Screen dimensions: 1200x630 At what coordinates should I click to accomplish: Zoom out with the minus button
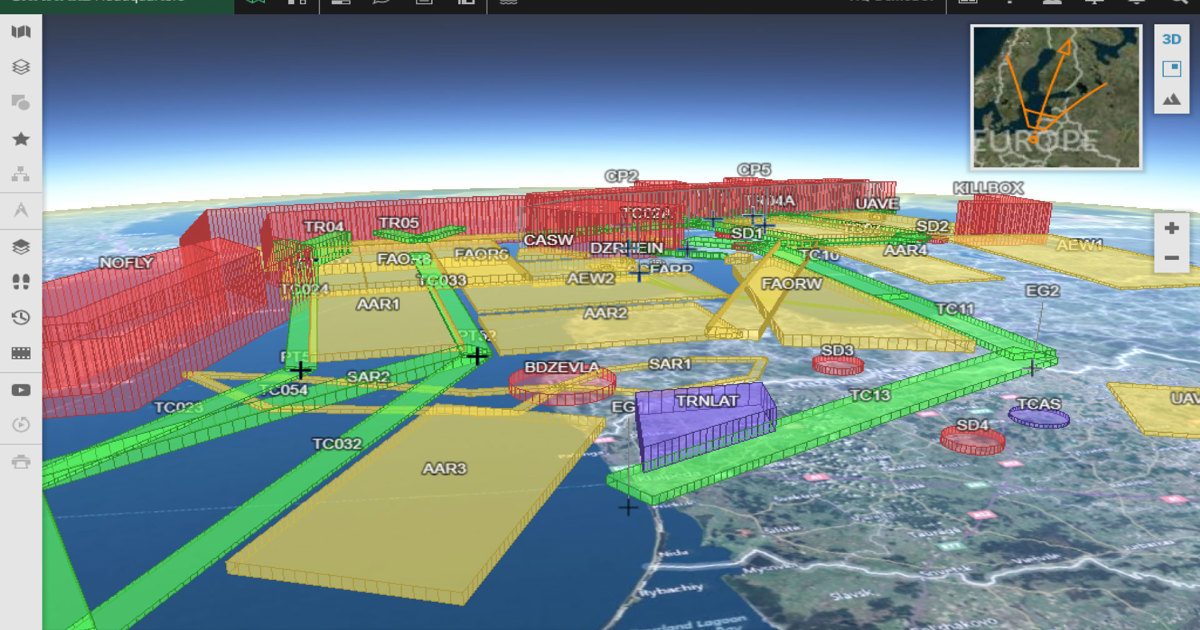pyautogui.click(x=1171, y=258)
